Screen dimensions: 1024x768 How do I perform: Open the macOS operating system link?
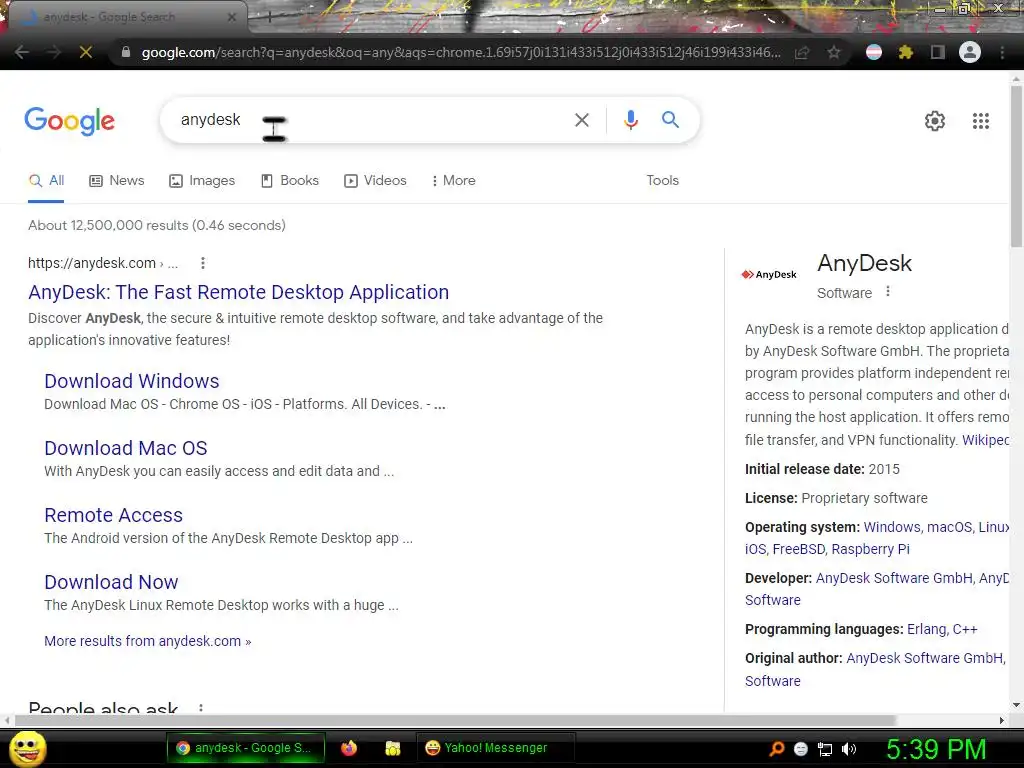949,527
